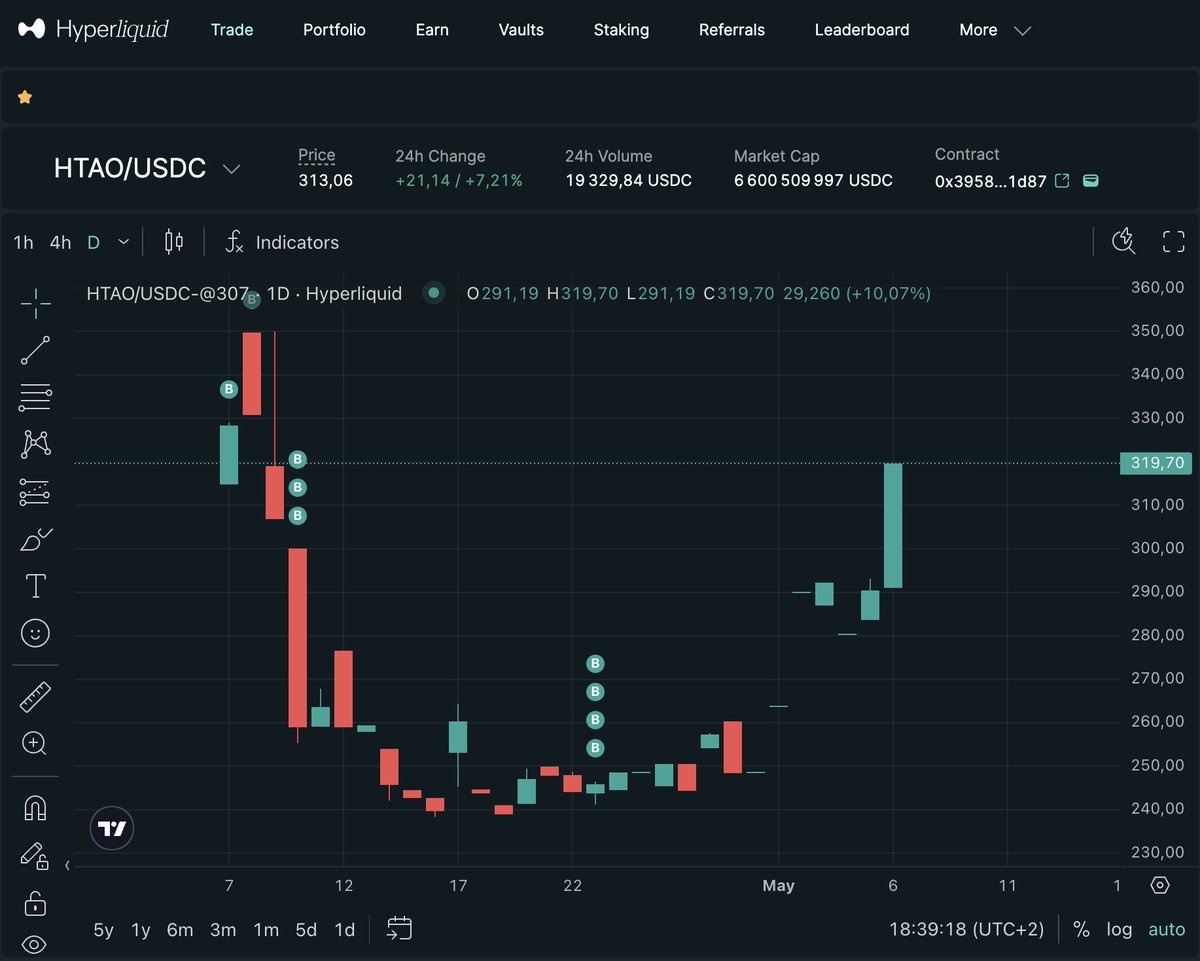
Task: Open the Vaults page
Action: (x=521, y=30)
